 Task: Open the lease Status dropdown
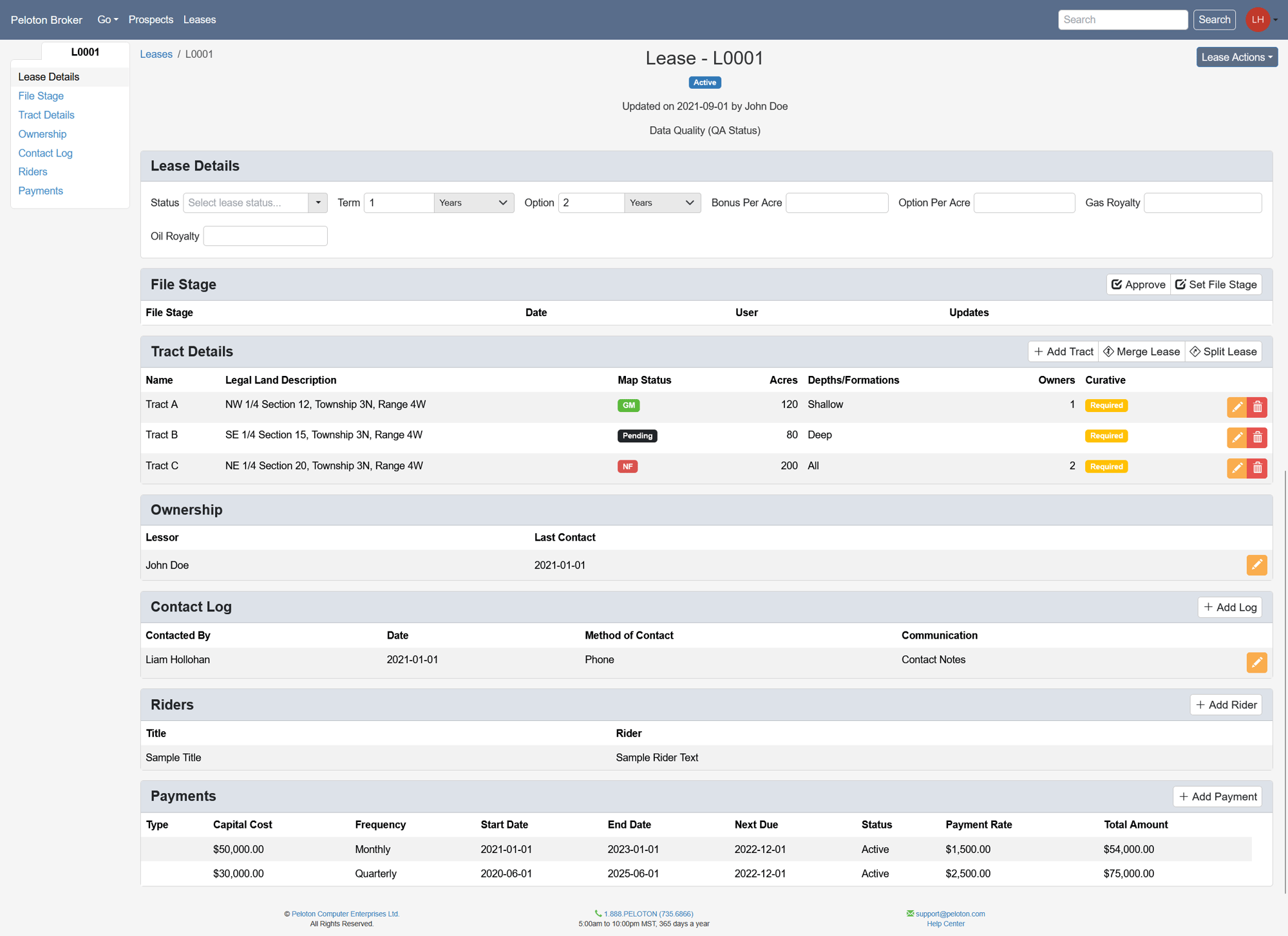click(x=255, y=203)
